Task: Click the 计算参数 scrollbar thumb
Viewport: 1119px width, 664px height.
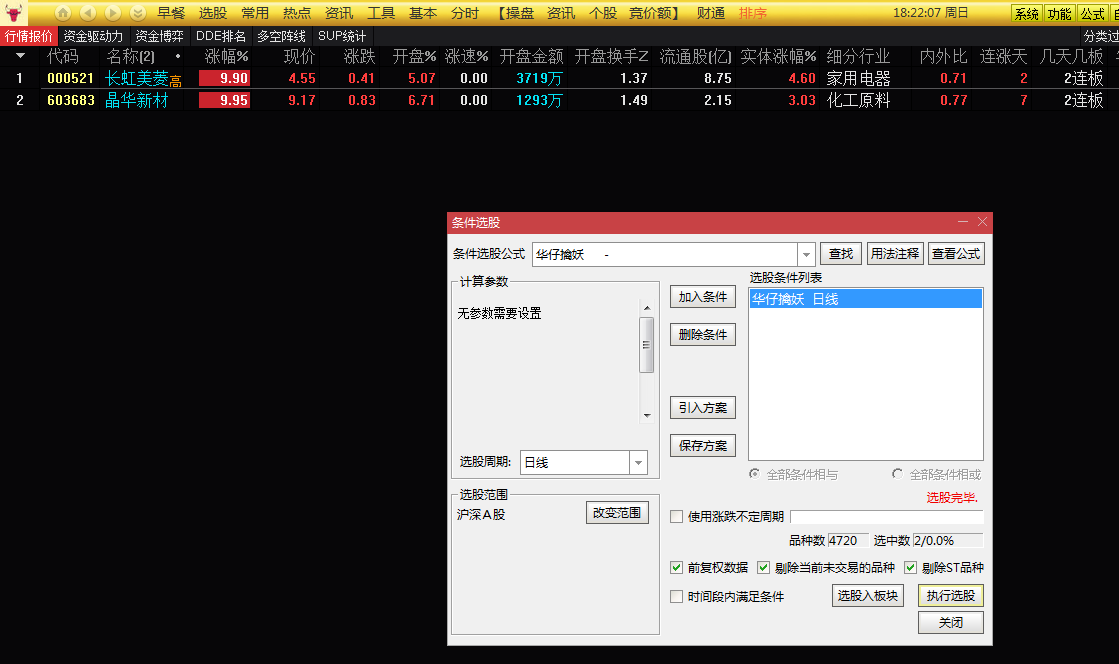Action: [x=646, y=345]
